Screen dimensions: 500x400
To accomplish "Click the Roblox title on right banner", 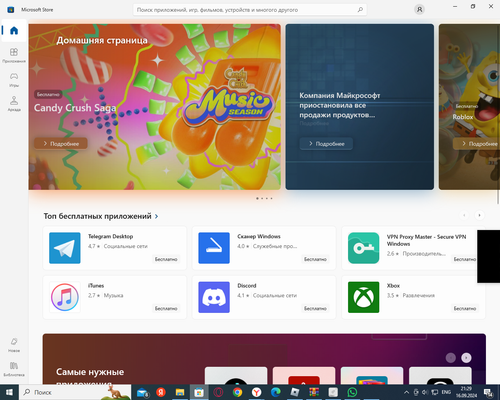I will (x=463, y=117).
